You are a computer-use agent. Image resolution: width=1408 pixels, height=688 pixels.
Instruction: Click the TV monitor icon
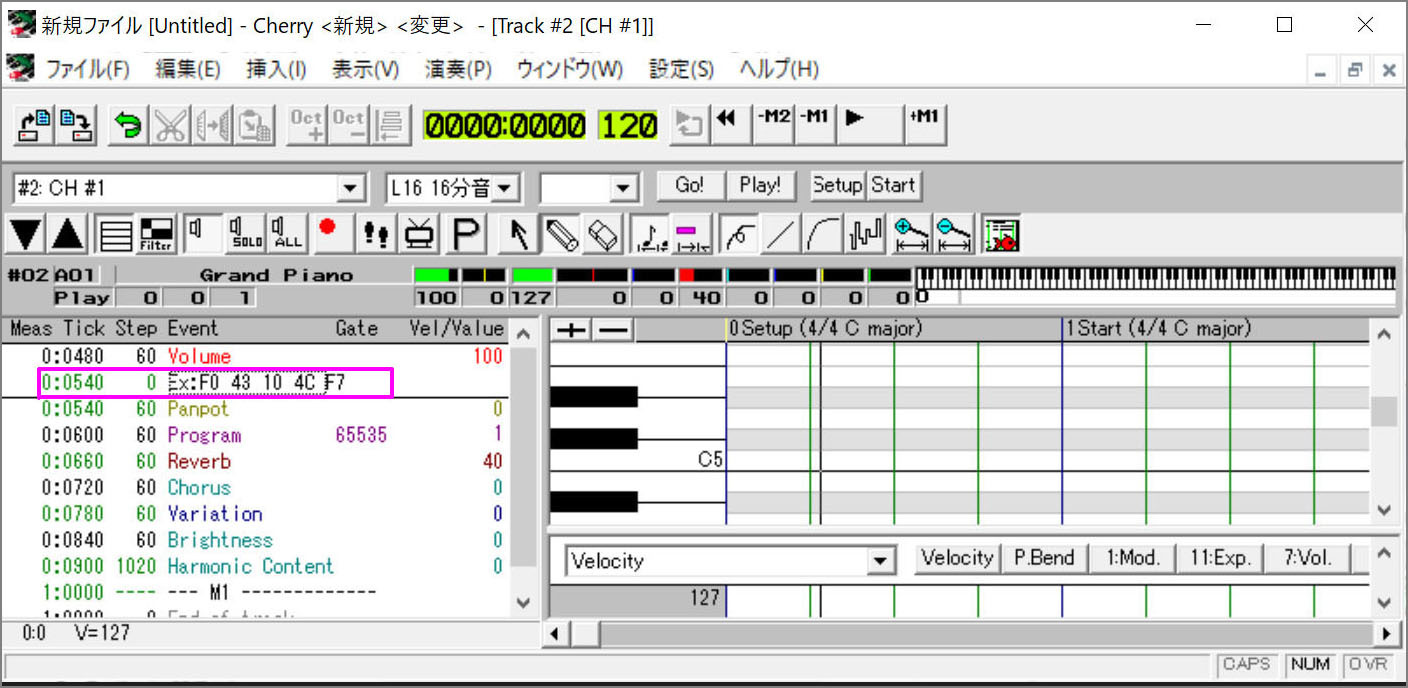click(x=420, y=234)
